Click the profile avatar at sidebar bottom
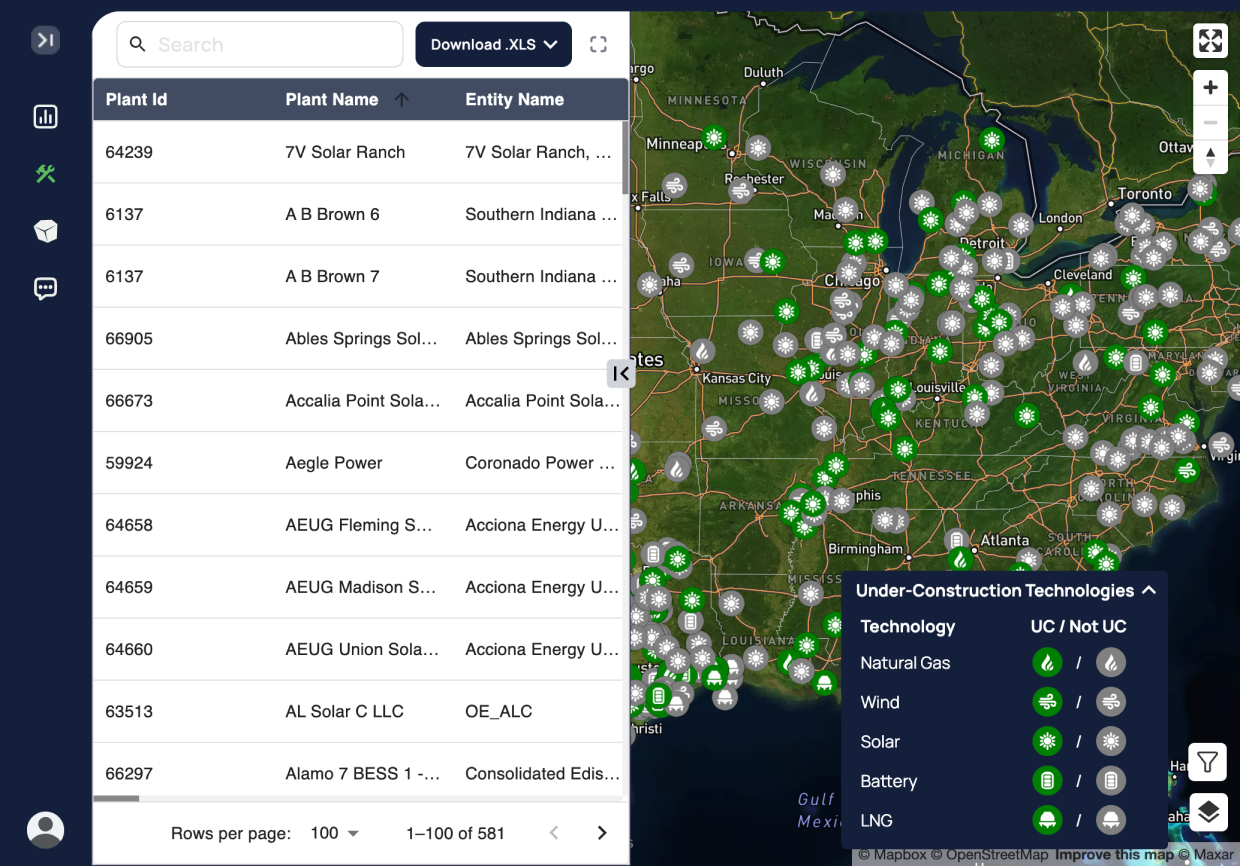 tap(45, 830)
